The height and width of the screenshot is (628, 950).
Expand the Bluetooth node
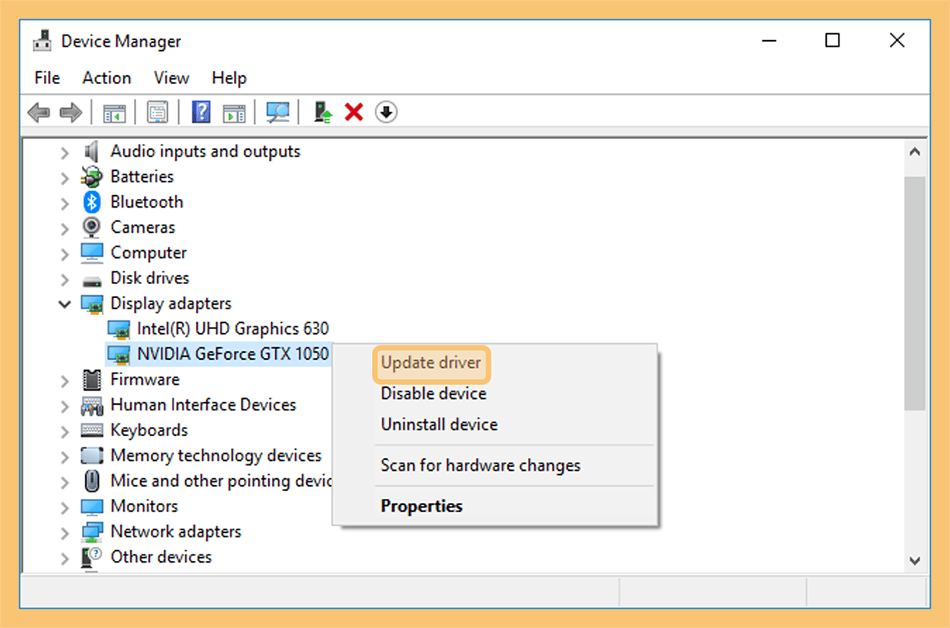[x=65, y=203]
